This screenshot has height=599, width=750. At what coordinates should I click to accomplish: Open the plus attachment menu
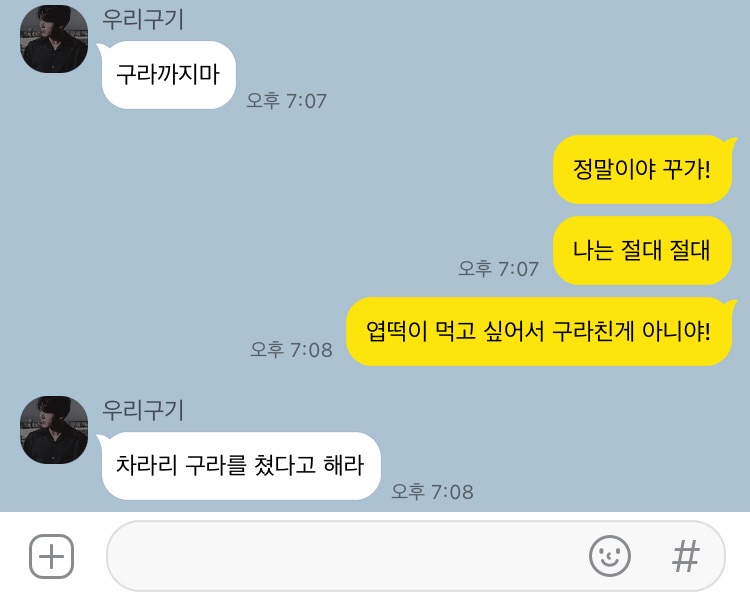pyautogui.click(x=52, y=556)
